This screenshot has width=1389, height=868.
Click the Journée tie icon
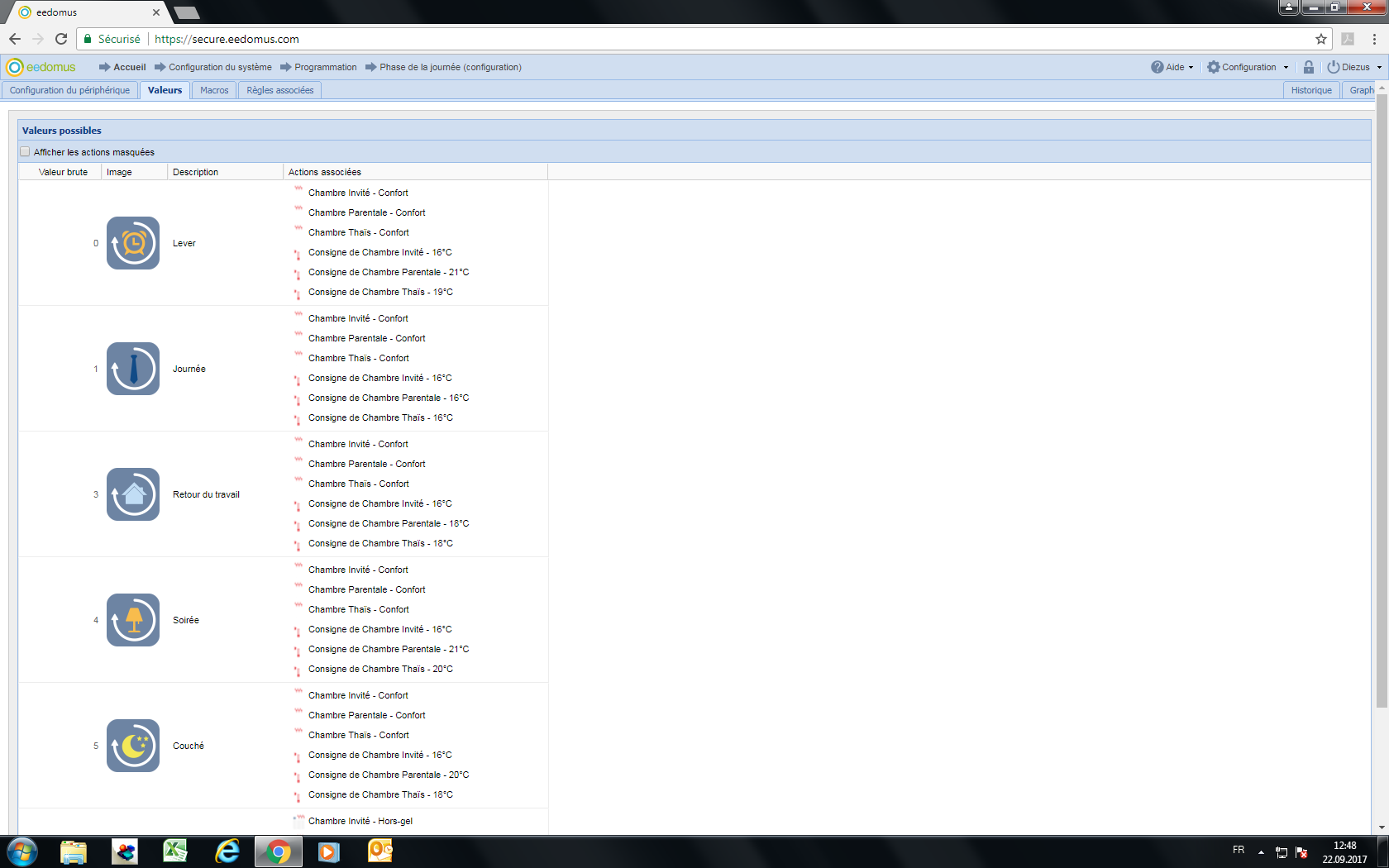pyautogui.click(x=132, y=369)
